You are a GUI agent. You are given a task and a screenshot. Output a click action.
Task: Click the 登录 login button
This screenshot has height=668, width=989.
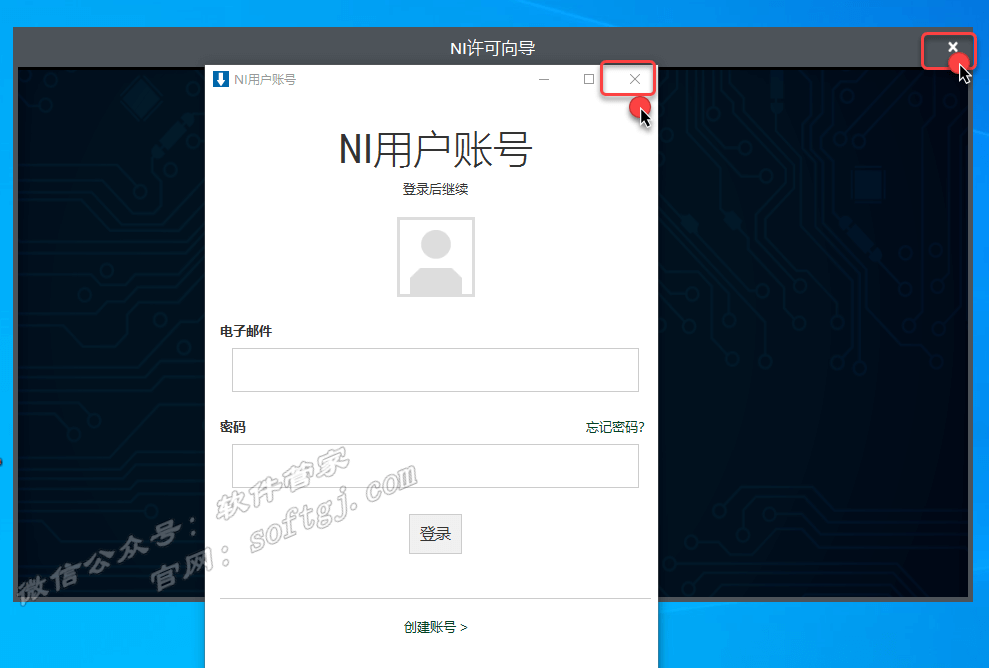pyautogui.click(x=435, y=534)
